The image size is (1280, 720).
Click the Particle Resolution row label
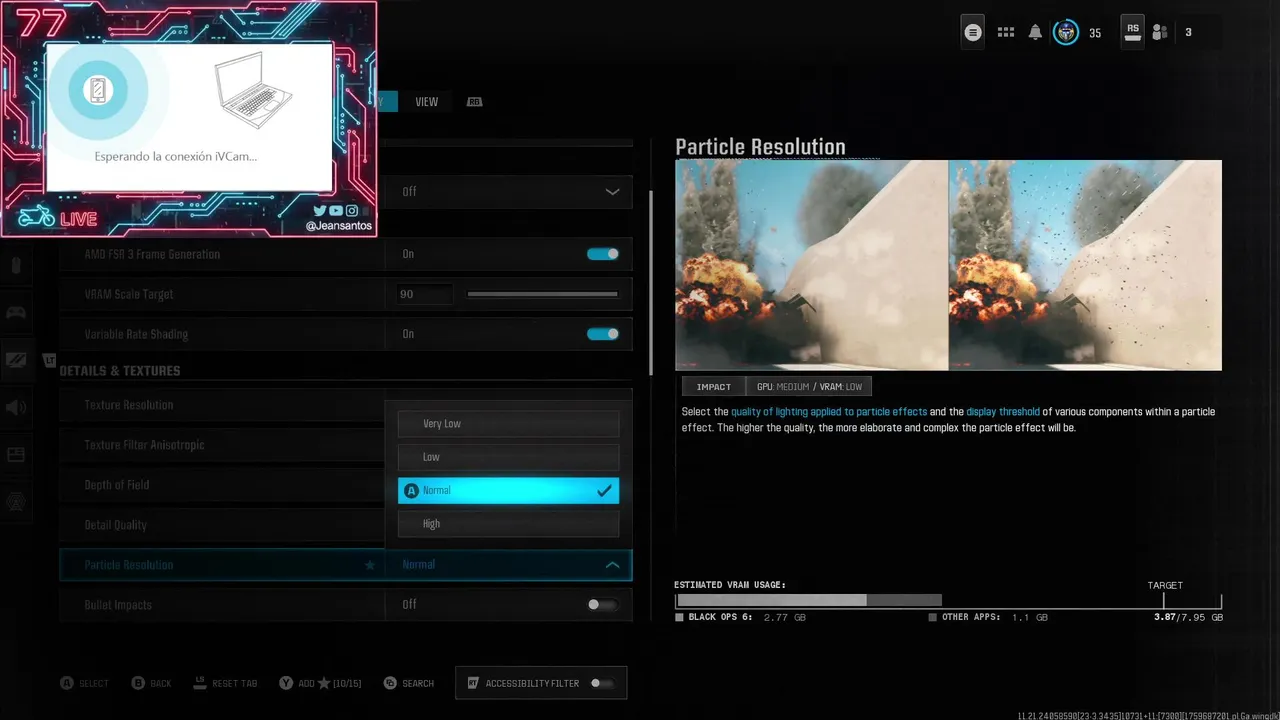[129, 565]
